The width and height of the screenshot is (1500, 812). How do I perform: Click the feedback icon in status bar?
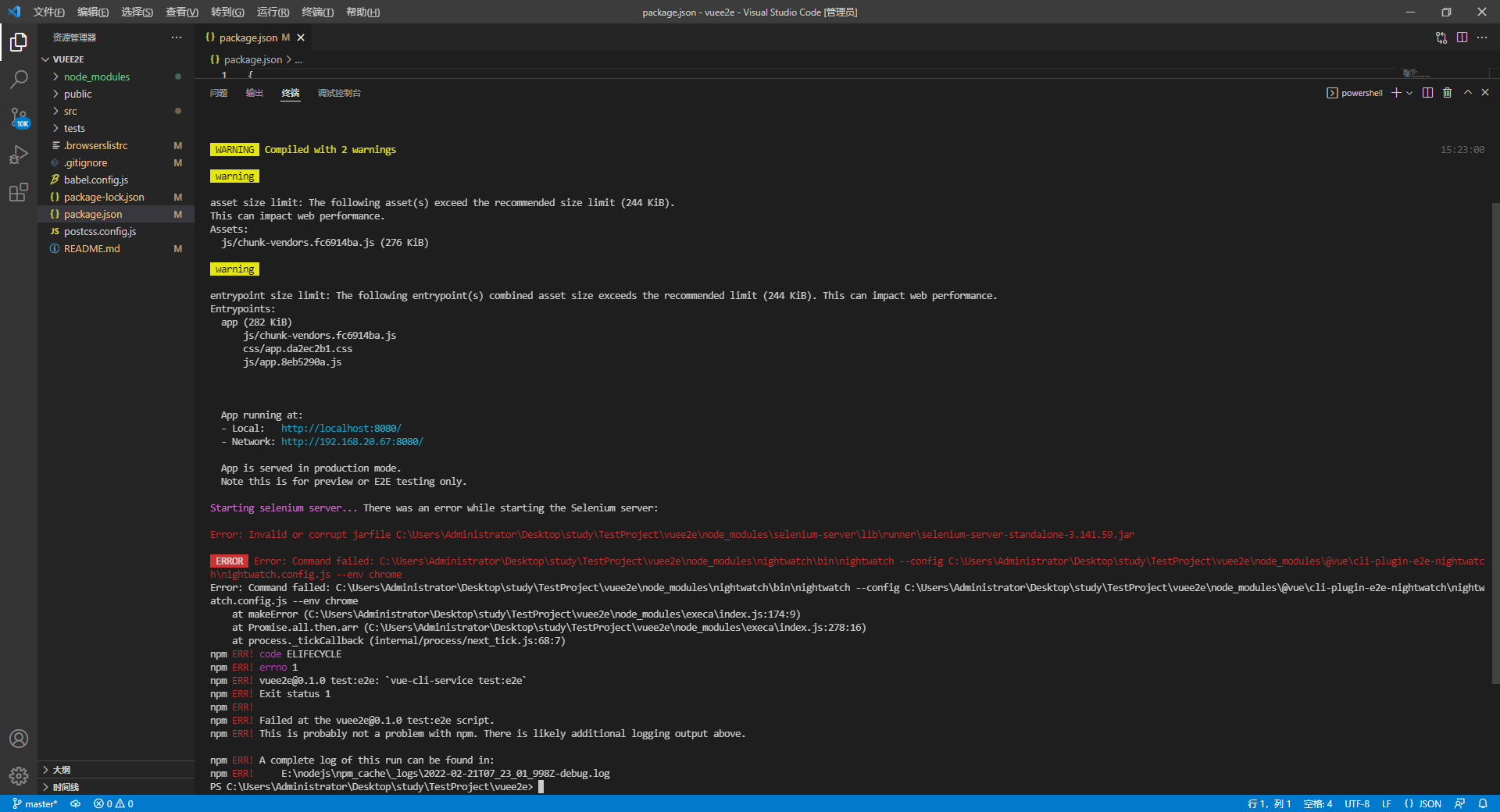pos(1459,803)
